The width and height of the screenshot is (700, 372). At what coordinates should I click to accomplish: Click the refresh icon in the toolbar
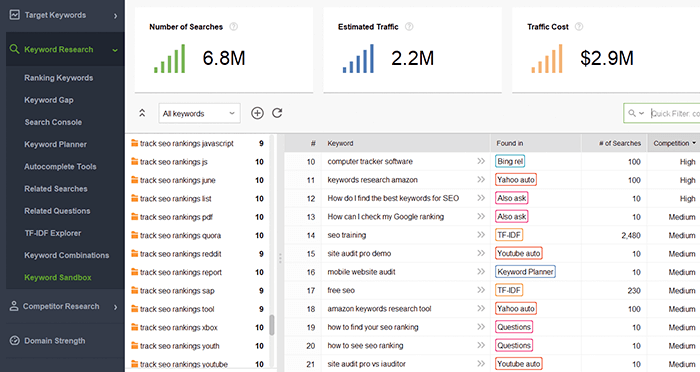tap(277, 113)
